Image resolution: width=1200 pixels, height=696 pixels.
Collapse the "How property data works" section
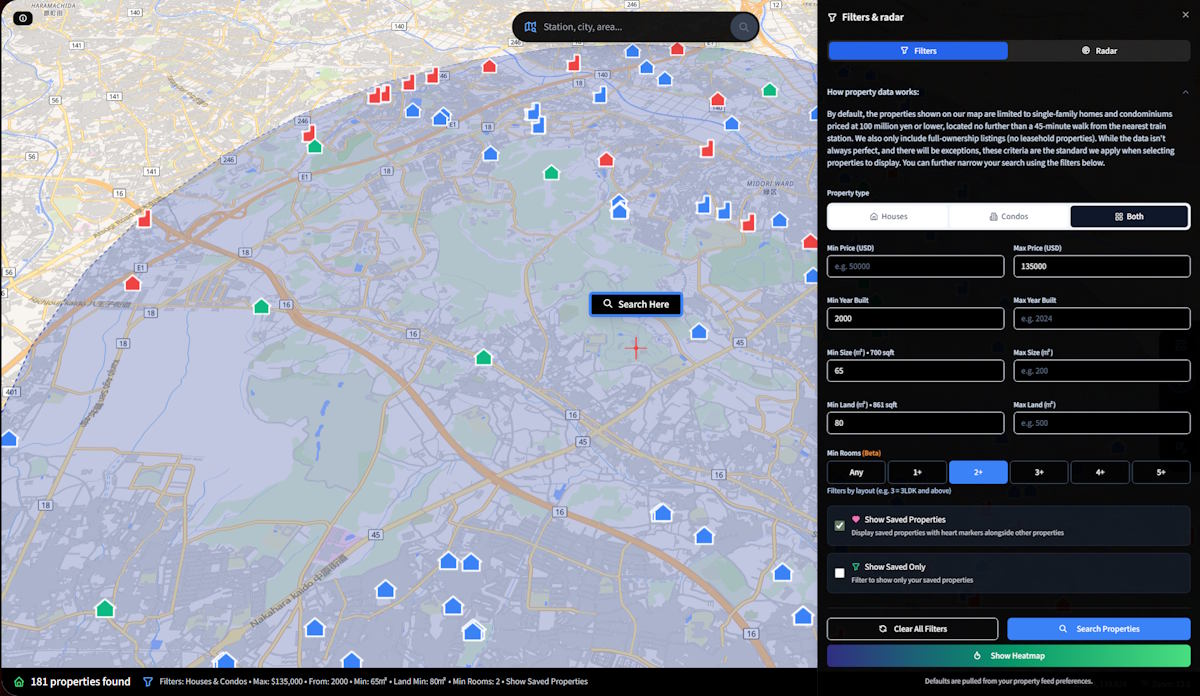tap(1185, 92)
